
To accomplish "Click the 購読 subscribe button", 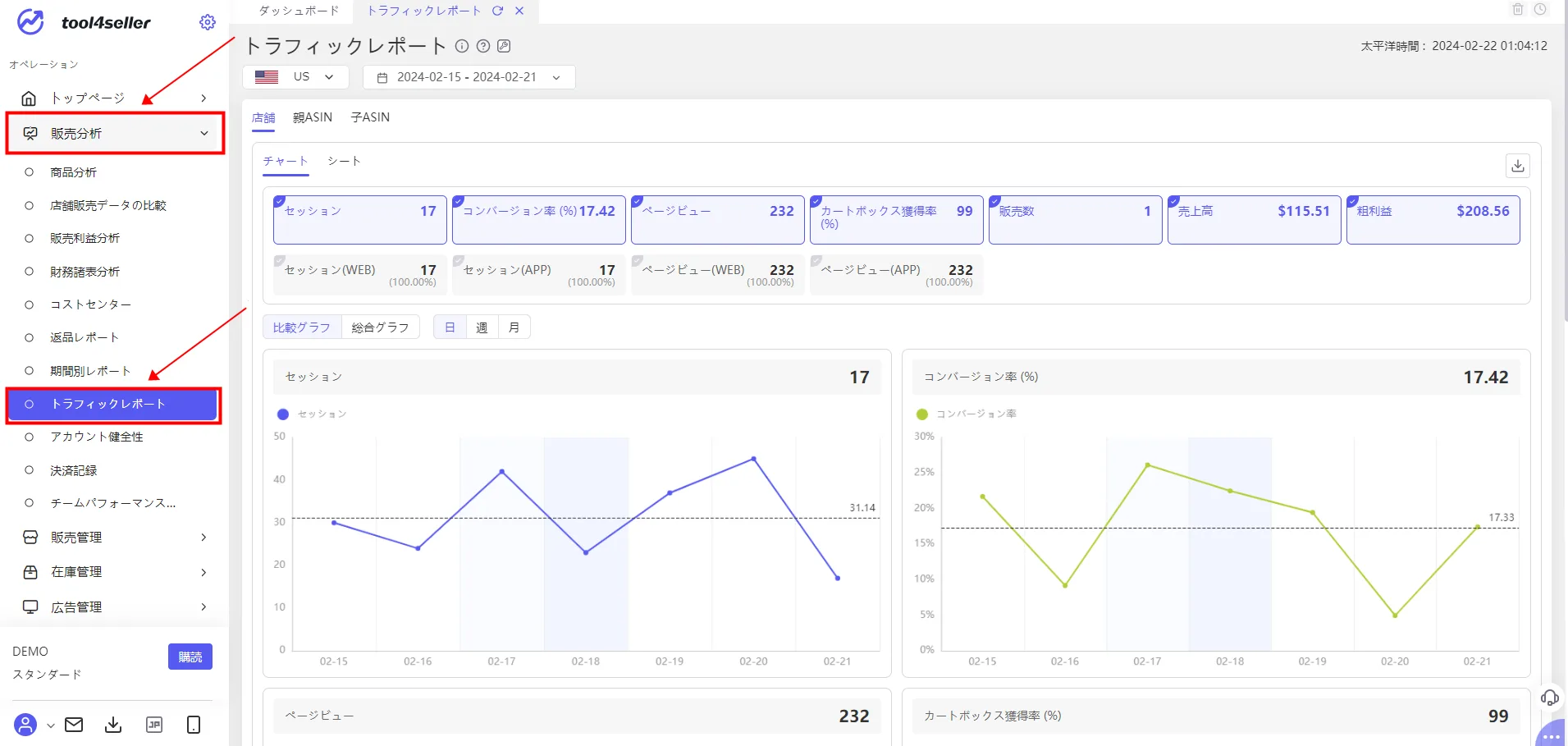I will (x=190, y=657).
